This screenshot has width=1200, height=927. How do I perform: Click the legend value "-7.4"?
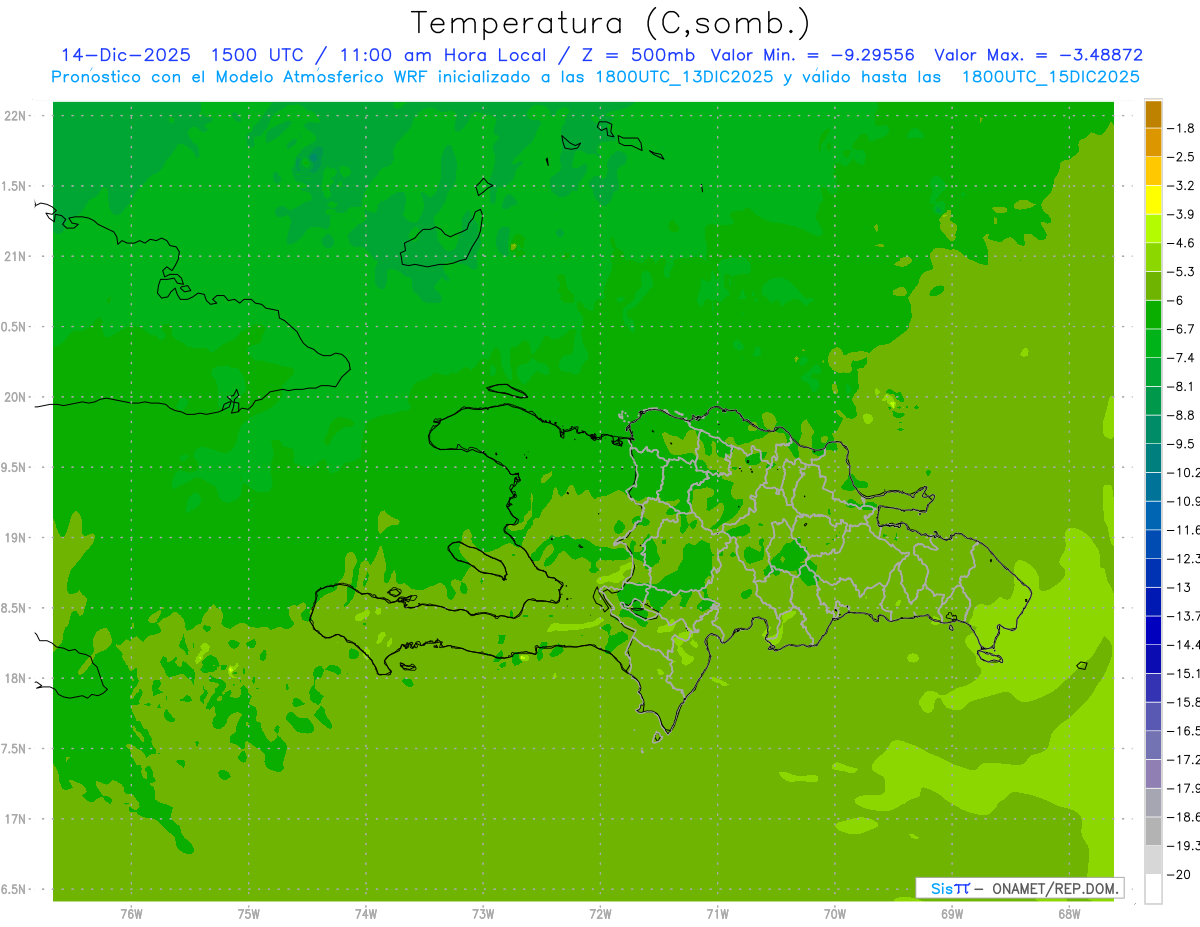tap(1181, 357)
